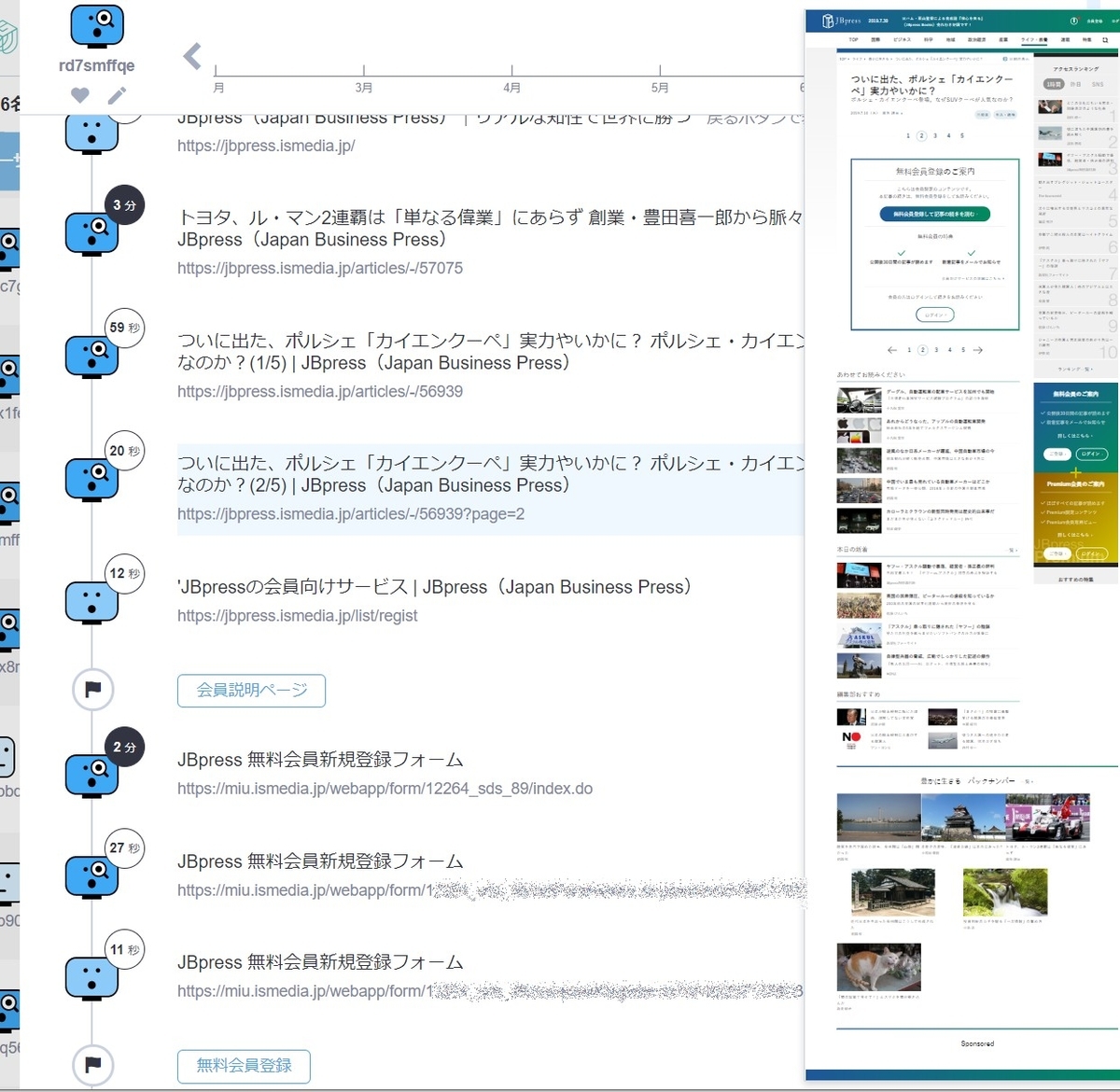
Task: Go back with the left chevron arrow
Action: click(x=192, y=56)
